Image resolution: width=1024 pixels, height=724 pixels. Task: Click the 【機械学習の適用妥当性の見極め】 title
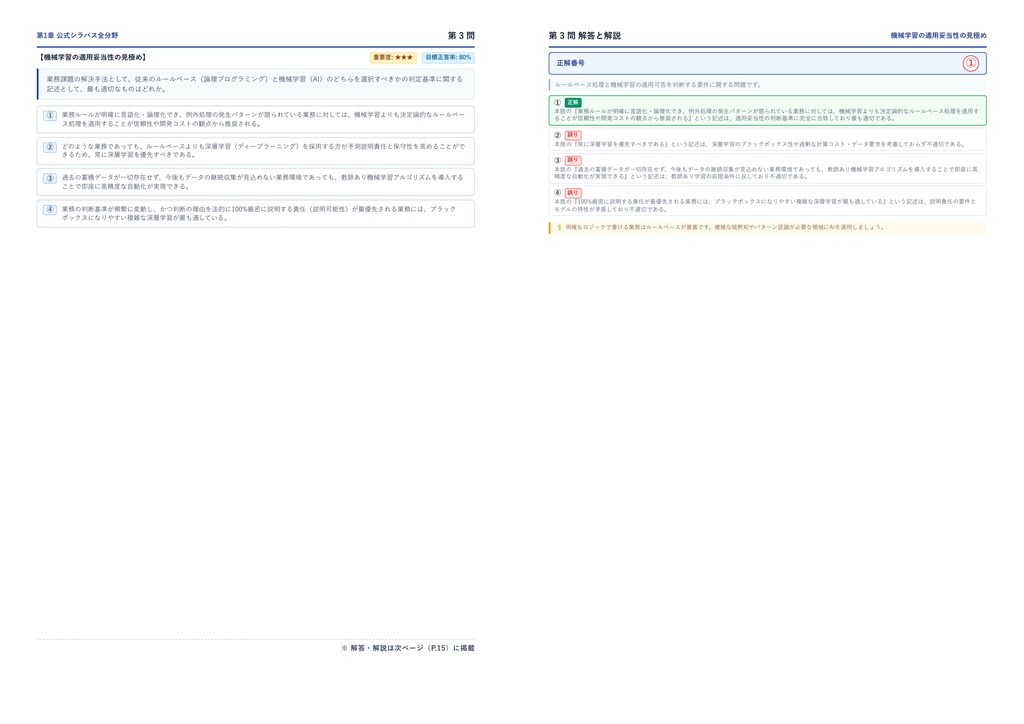tap(92, 57)
